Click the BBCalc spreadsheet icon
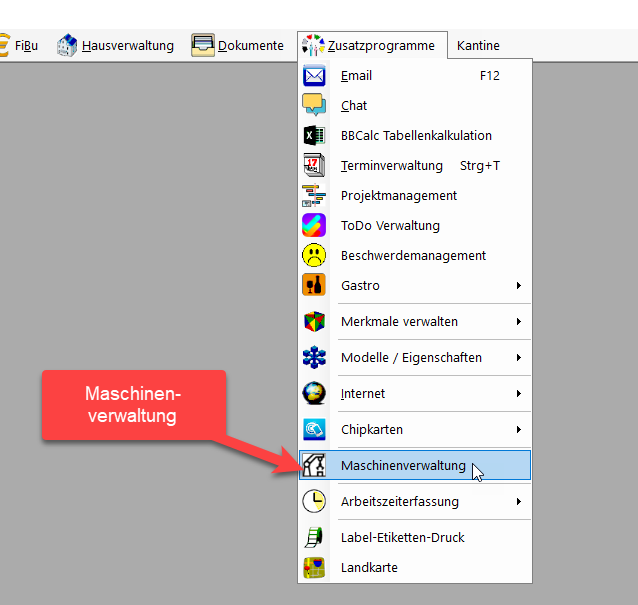Viewport: 638px width, 605px height. pyautogui.click(x=314, y=135)
